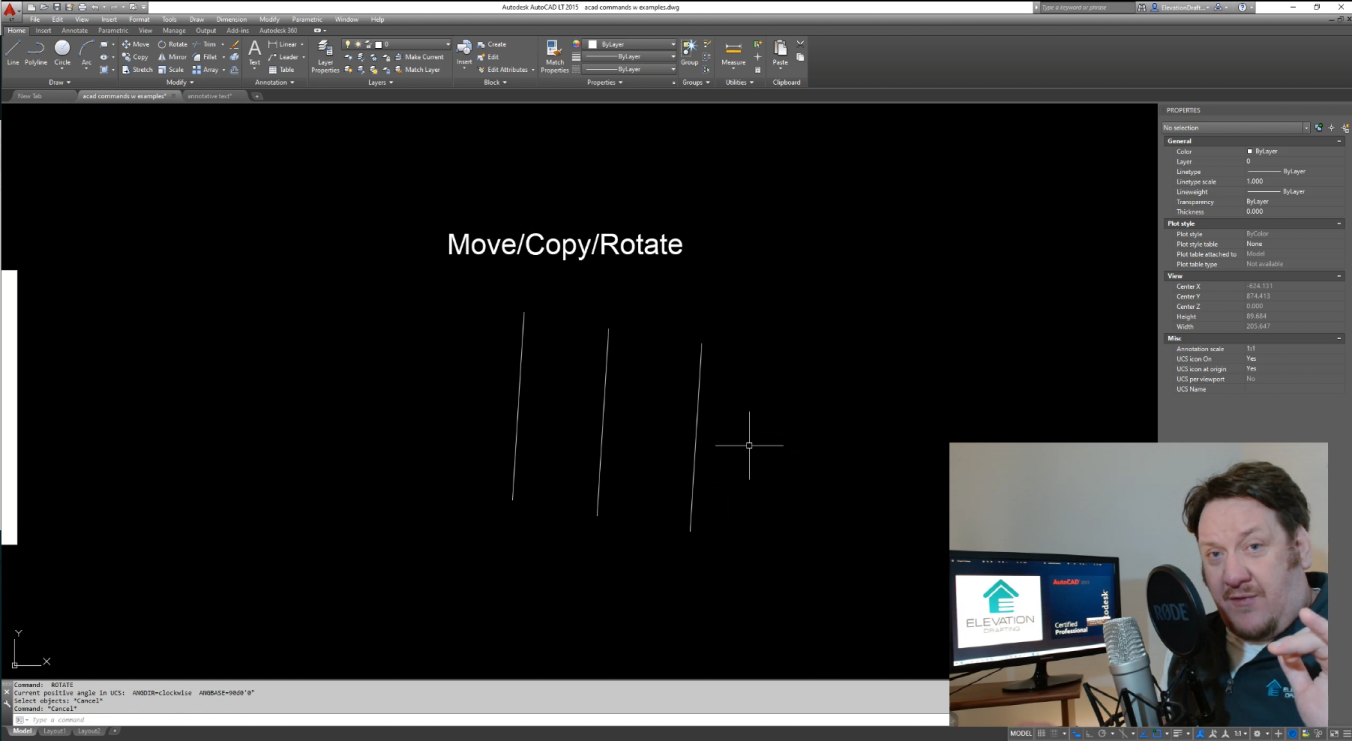
Task: Click the Edit Attributes button
Action: (505, 70)
